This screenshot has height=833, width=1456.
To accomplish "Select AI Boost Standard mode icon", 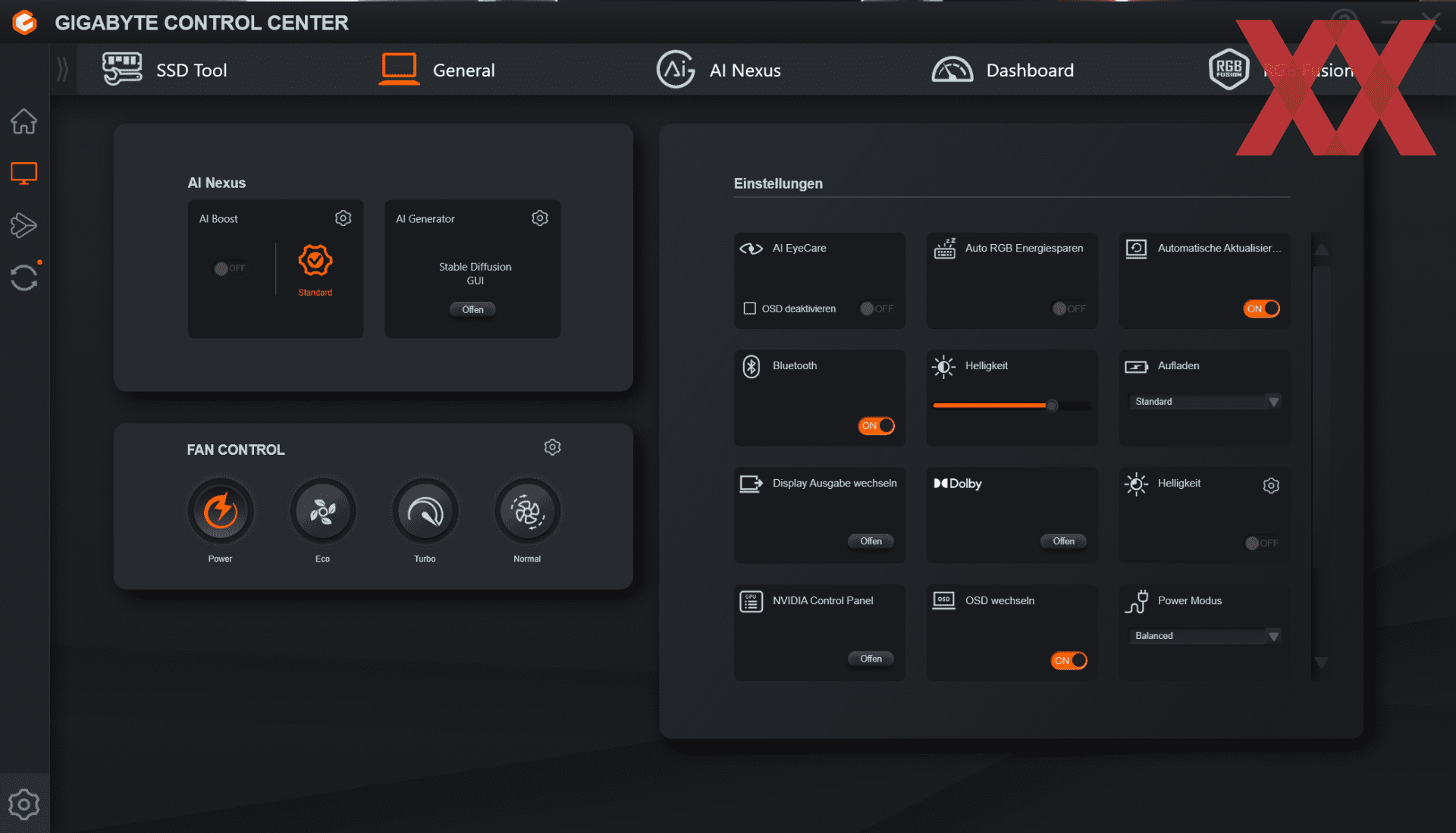I will pyautogui.click(x=315, y=261).
